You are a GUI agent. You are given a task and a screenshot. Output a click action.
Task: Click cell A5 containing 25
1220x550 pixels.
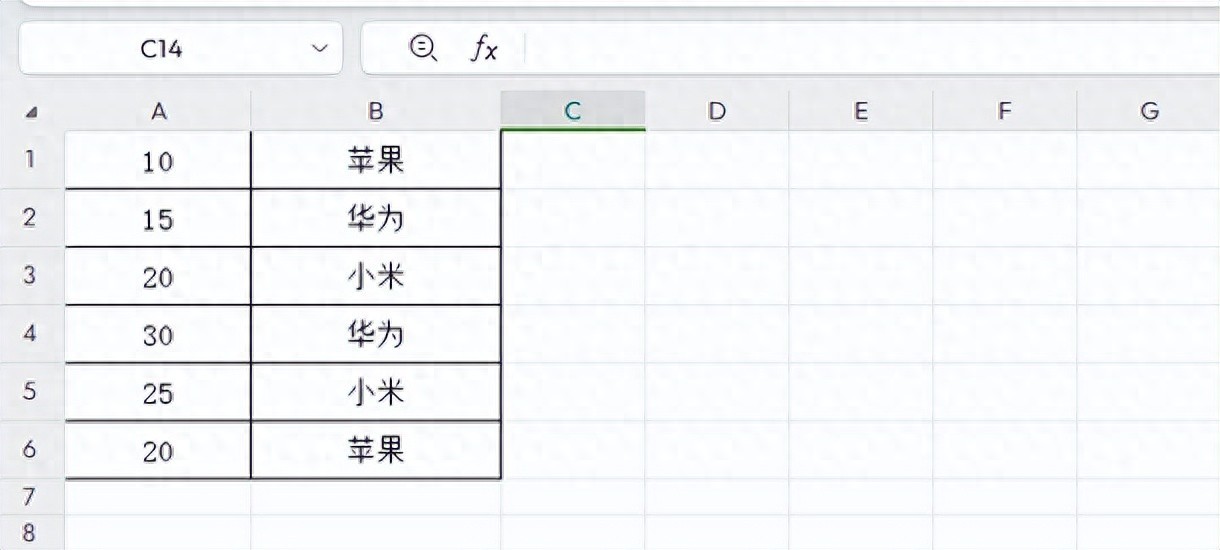click(158, 392)
